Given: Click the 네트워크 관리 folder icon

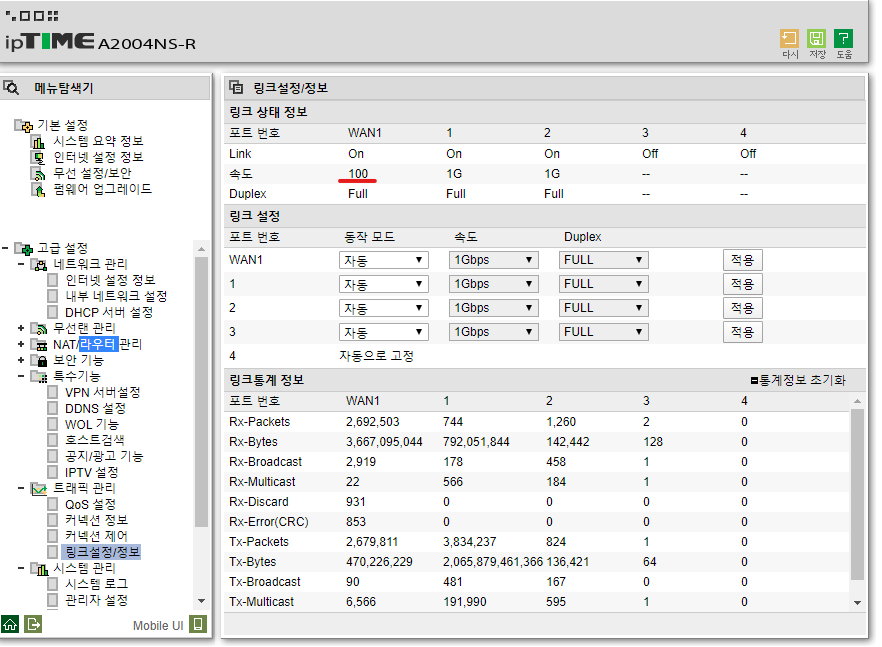Looking at the screenshot, I should 39,264.
